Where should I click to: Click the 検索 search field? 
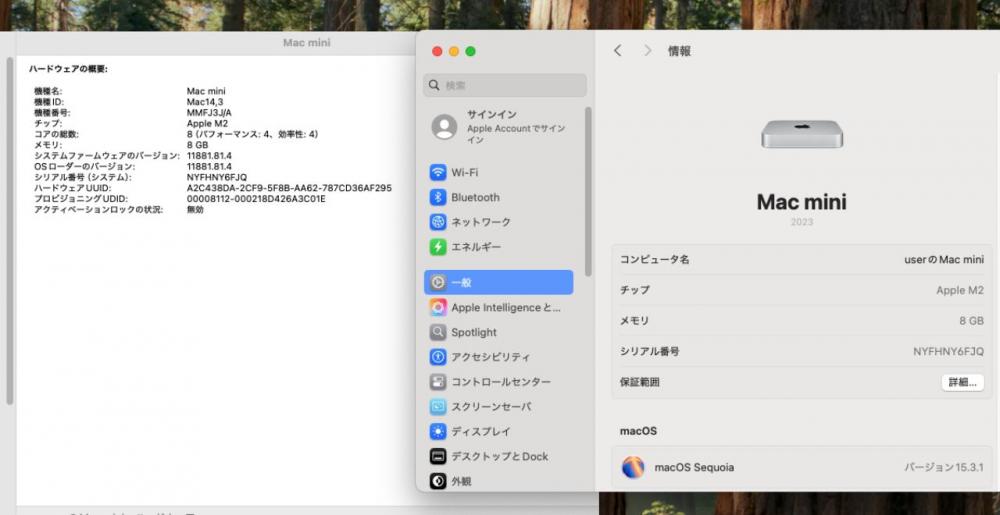pos(504,85)
